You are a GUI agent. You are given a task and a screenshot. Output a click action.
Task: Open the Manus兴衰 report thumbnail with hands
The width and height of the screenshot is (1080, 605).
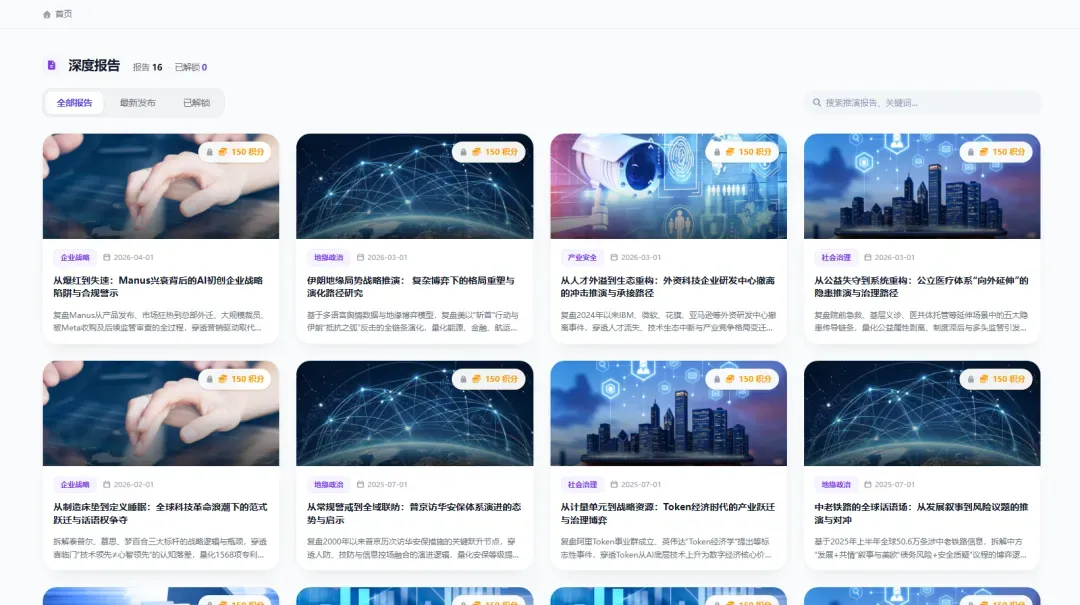point(161,186)
